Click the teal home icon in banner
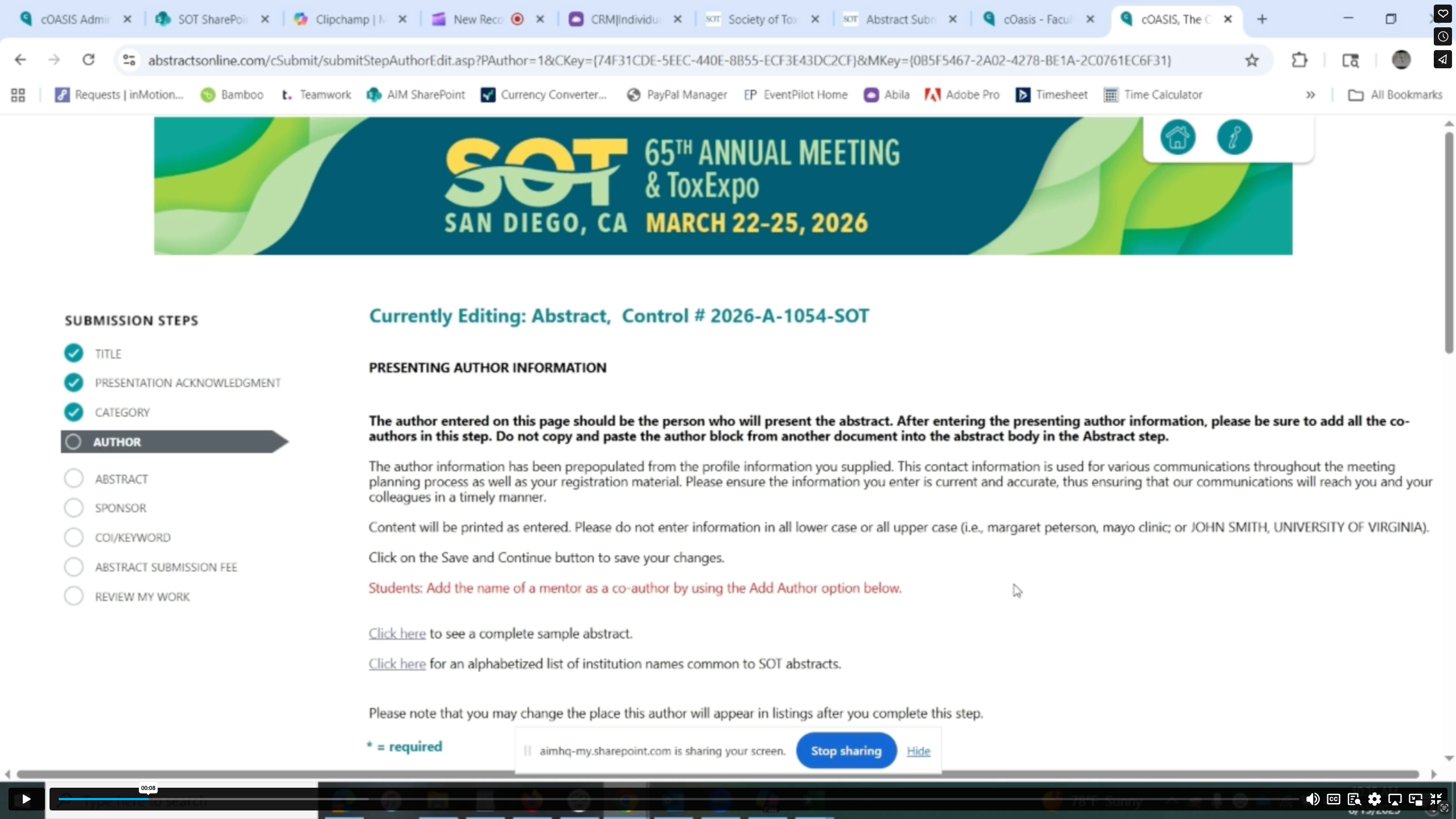Image resolution: width=1456 pixels, height=819 pixels. (1177, 137)
